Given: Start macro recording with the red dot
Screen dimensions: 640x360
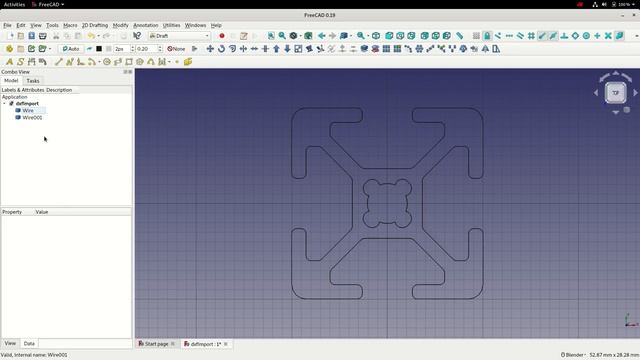Looking at the screenshot, I should tap(222, 36).
